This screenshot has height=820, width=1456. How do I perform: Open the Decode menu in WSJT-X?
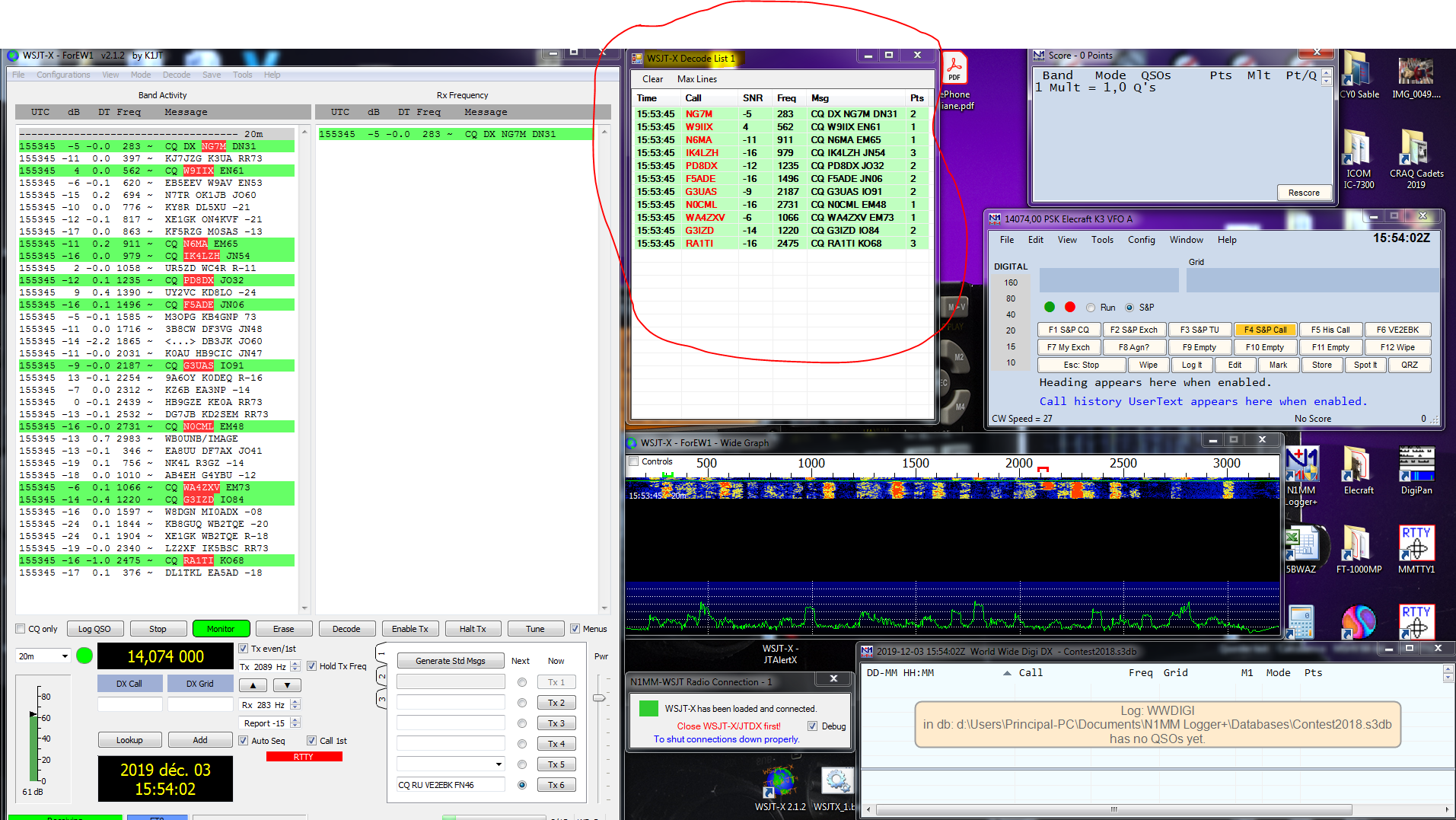[x=176, y=75]
